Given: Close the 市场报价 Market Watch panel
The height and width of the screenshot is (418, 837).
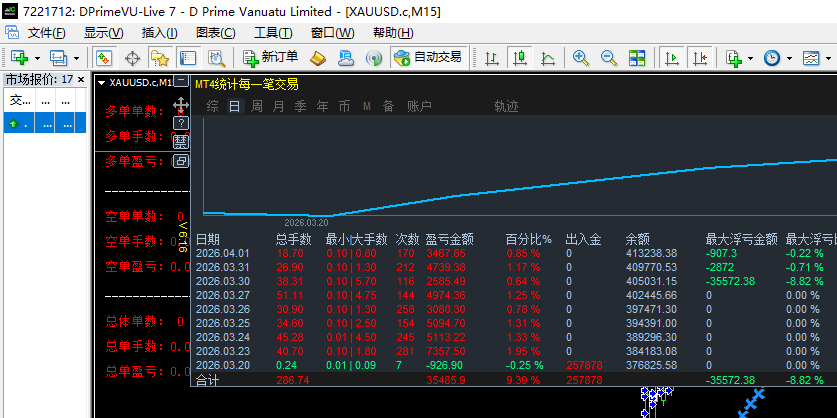Looking at the screenshot, I should [81, 80].
